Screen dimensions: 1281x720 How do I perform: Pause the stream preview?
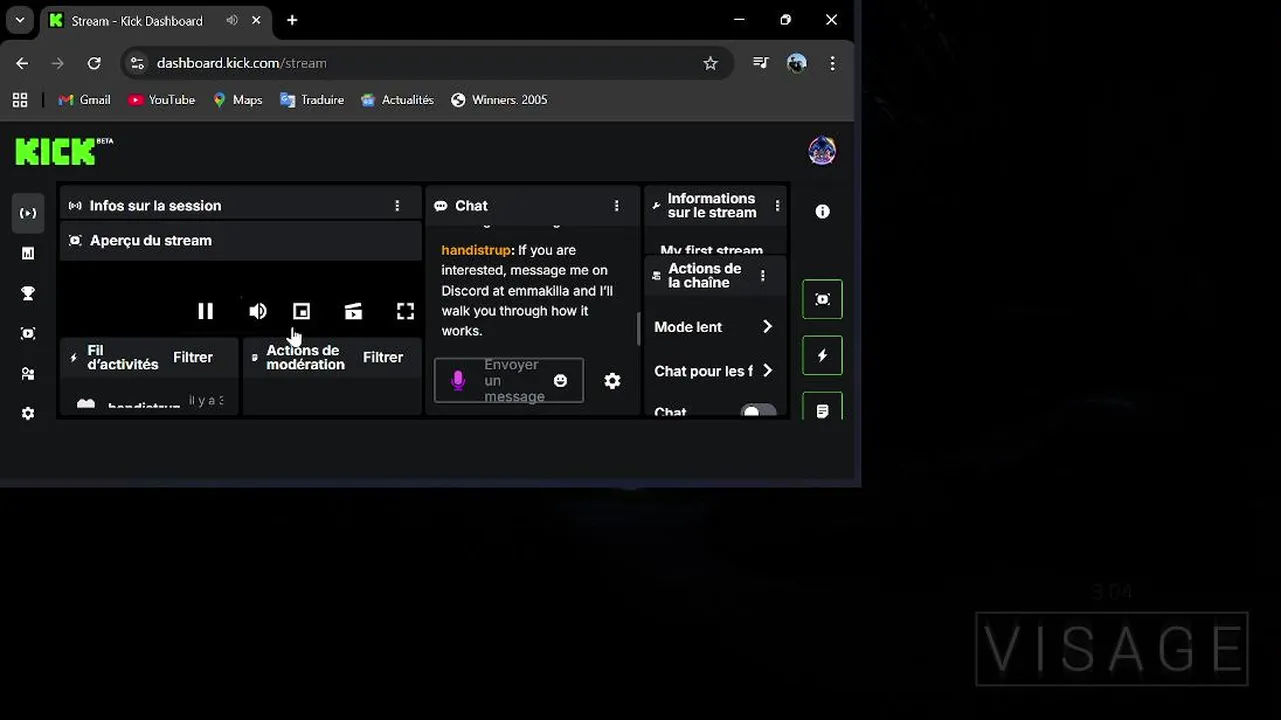coord(205,311)
